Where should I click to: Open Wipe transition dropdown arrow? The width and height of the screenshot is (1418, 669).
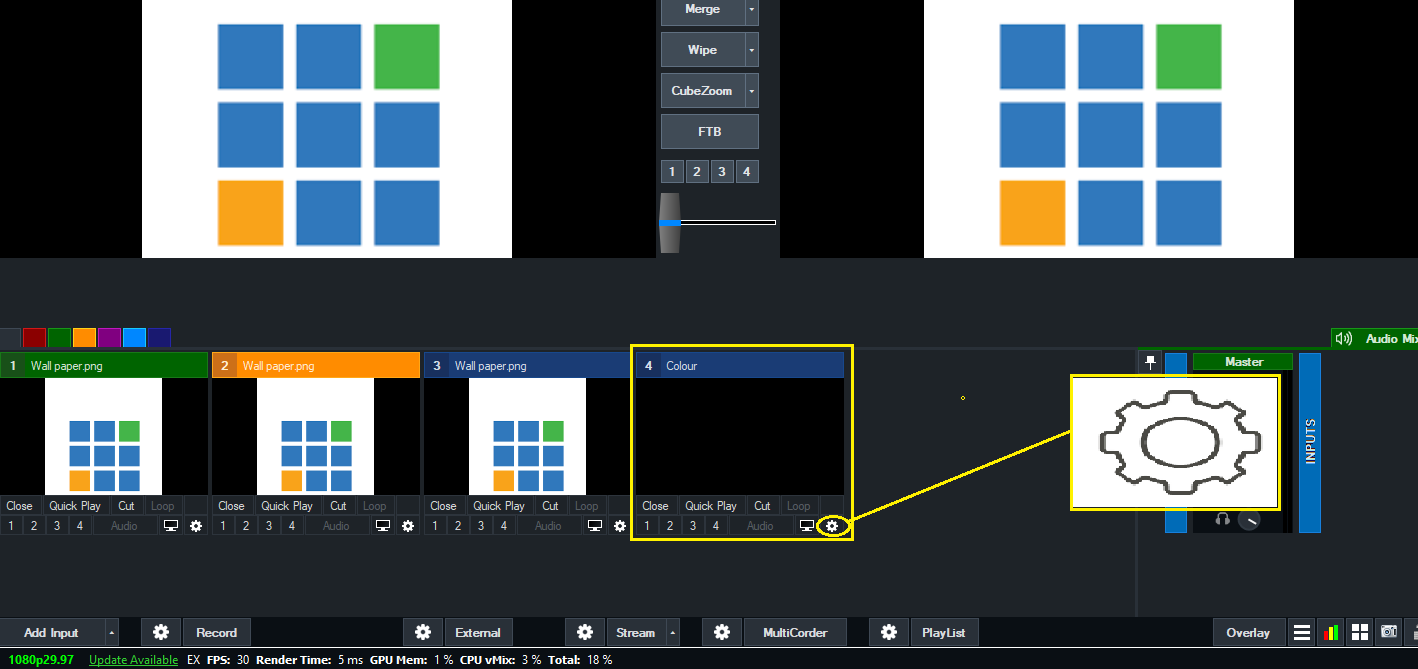(752, 50)
